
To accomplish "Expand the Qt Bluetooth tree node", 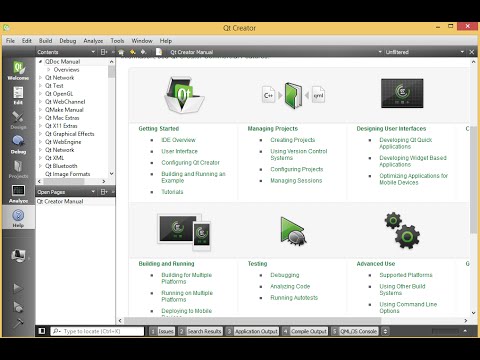I will coord(40,166).
